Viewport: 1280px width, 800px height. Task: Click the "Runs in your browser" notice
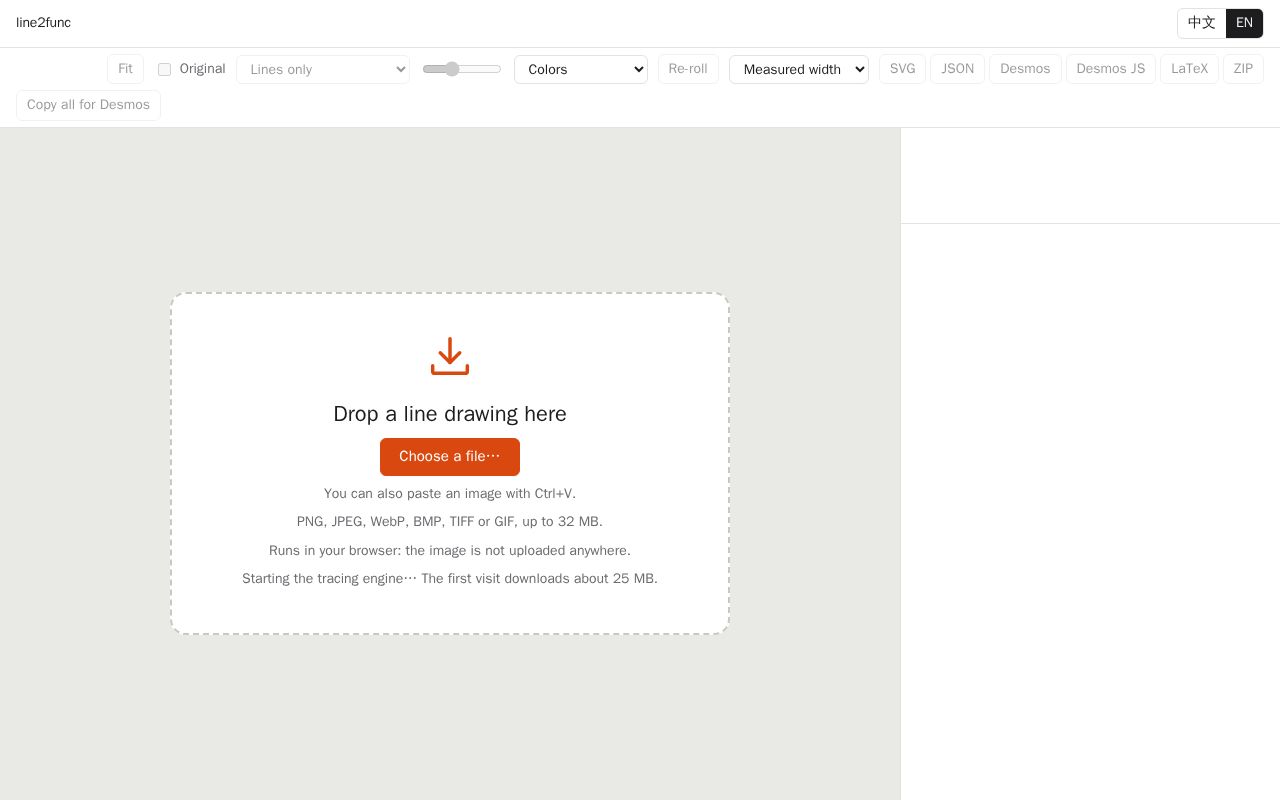[x=450, y=551]
